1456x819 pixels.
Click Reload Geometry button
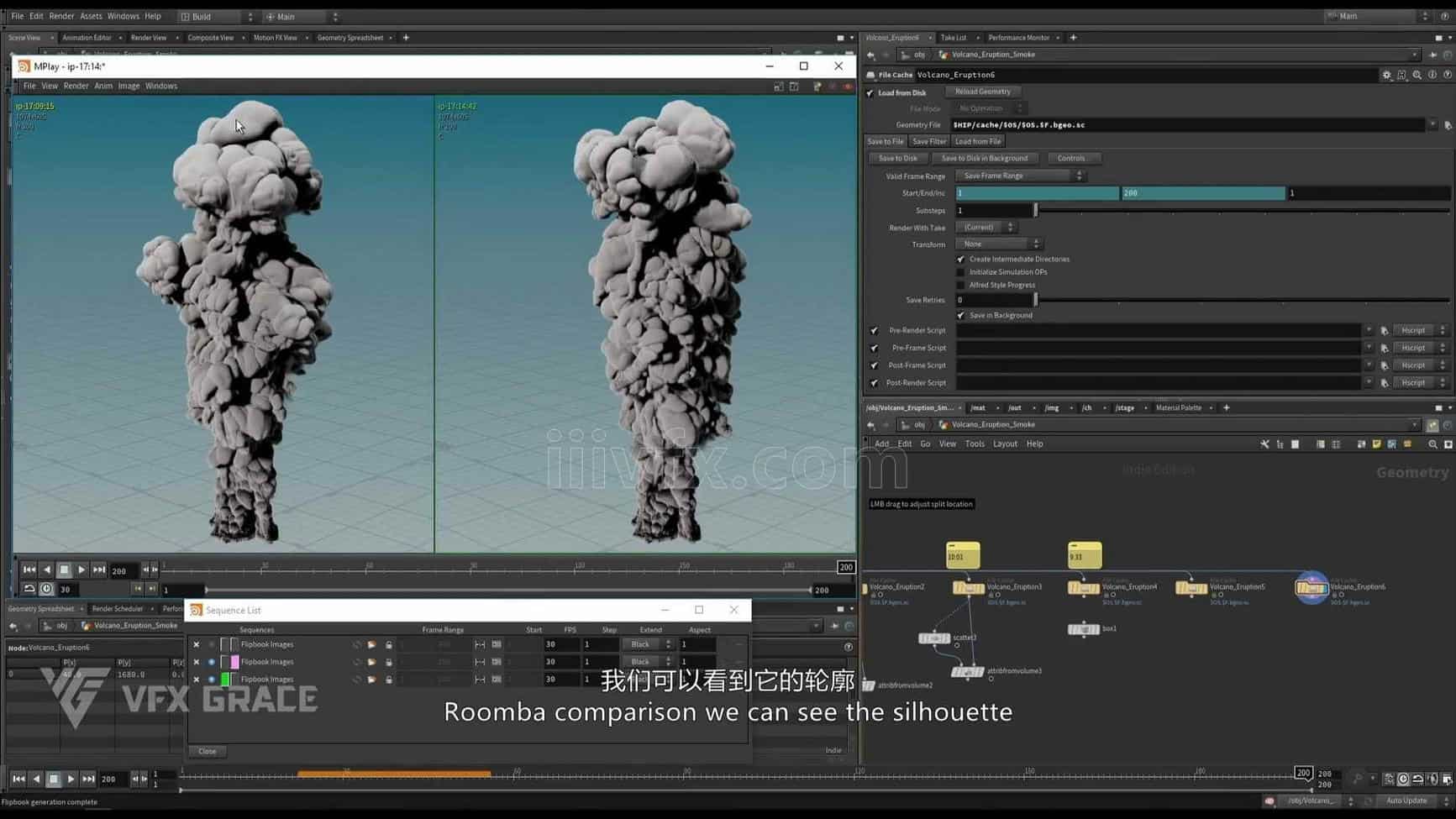pos(982,92)
